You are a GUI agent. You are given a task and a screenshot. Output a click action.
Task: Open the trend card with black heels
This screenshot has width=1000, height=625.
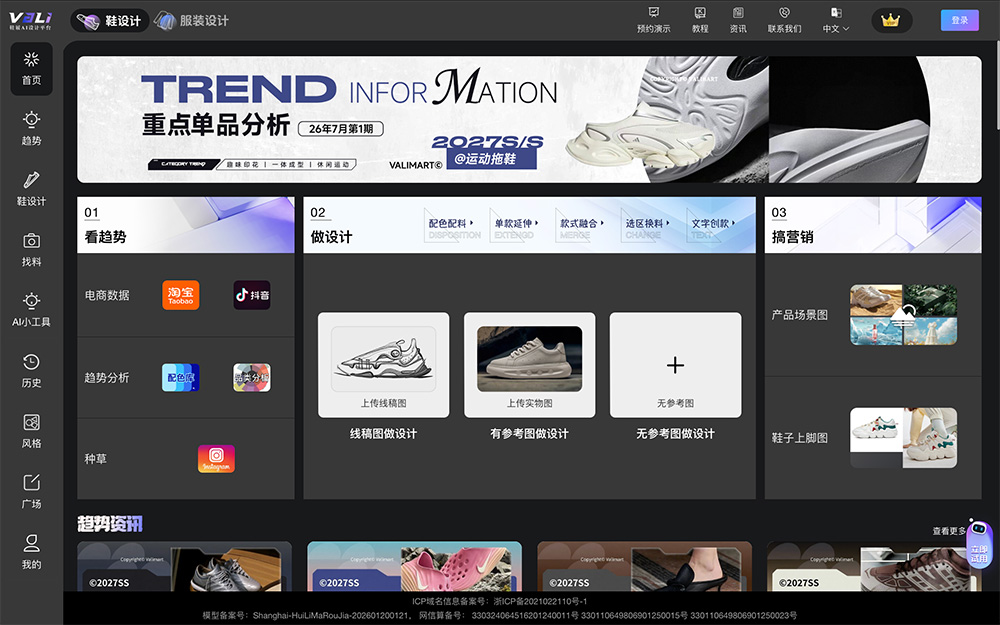click(x=644, y=566)
